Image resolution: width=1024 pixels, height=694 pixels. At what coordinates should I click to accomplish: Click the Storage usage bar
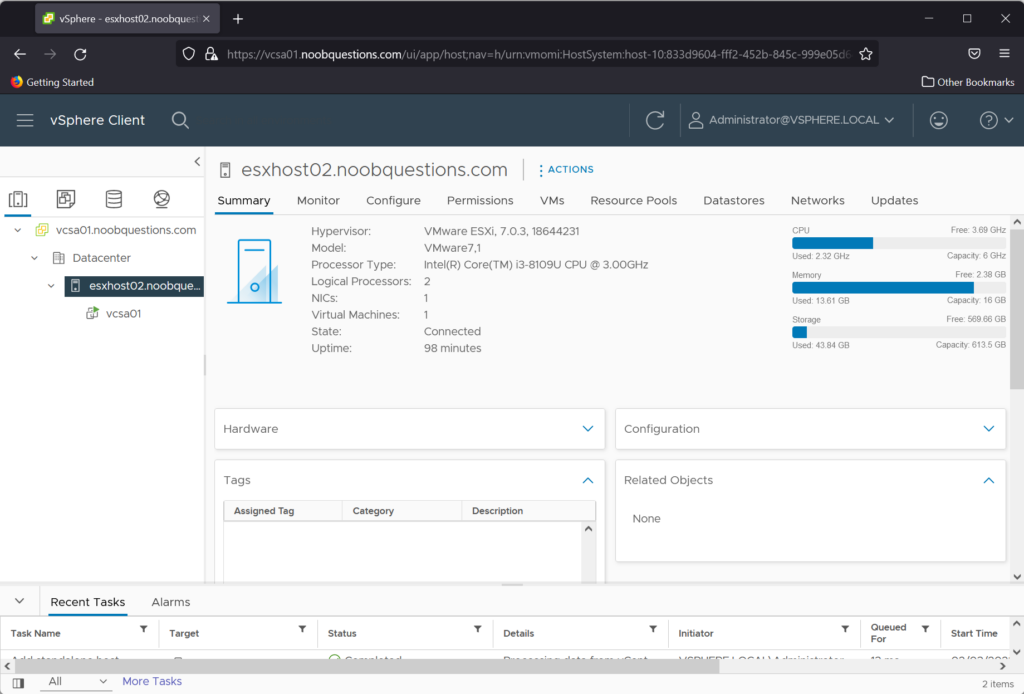coord(899,332)
